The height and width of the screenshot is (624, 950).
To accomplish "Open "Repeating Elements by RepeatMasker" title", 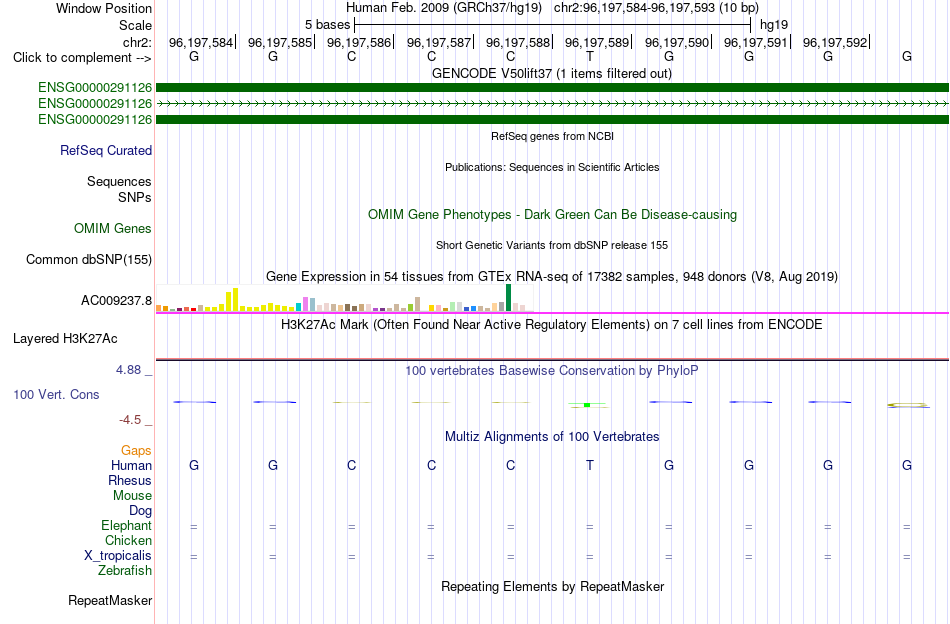I will (x=552, y=587).
